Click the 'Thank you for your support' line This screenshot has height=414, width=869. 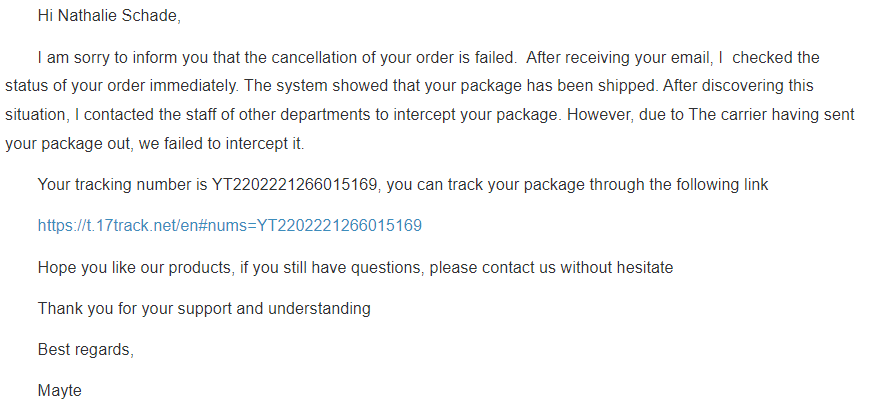pos(204,308)
